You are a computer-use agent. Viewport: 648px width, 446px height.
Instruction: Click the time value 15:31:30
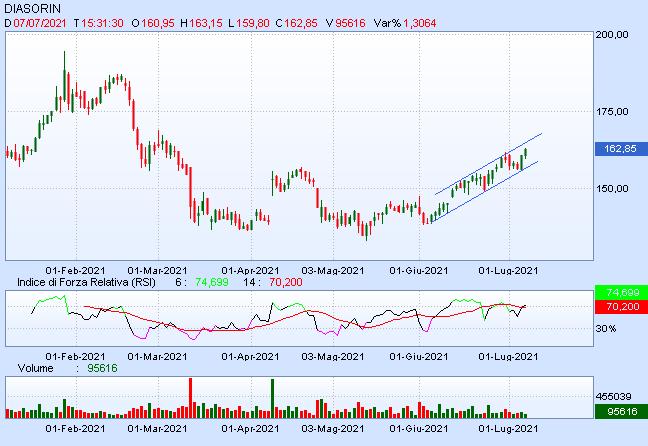(102, 23)
